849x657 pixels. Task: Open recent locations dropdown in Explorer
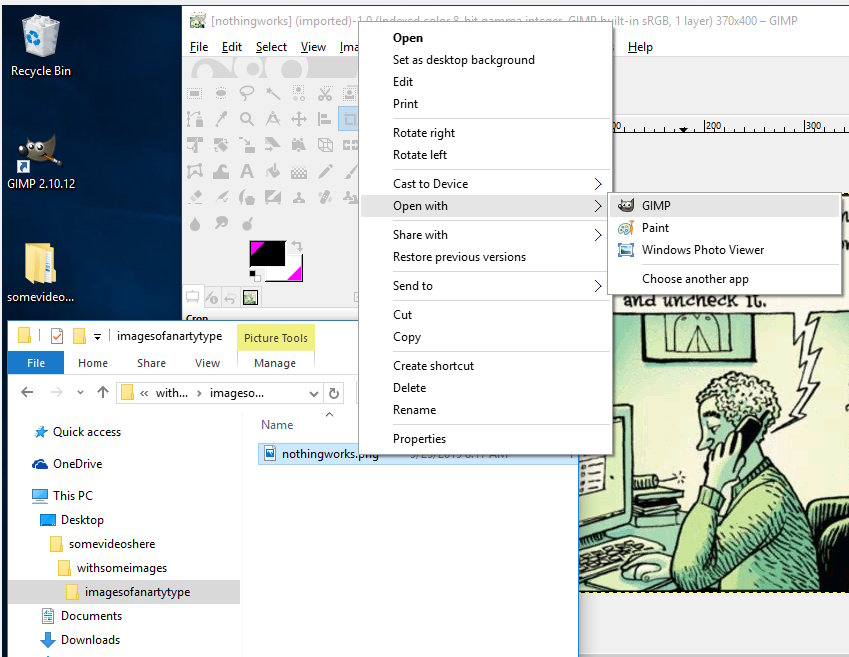tap(80, 392)
